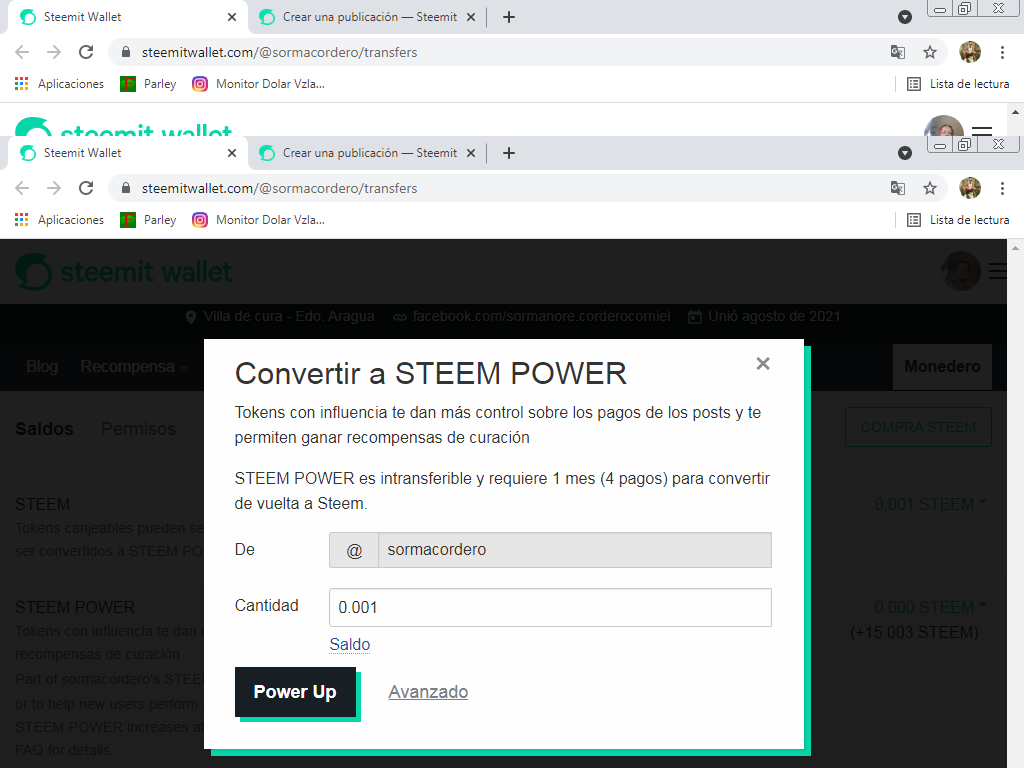The height and width of the screenshot is (768, 1024).
Task: Switch to Permisos tab
Action: (x=138, y=429)
